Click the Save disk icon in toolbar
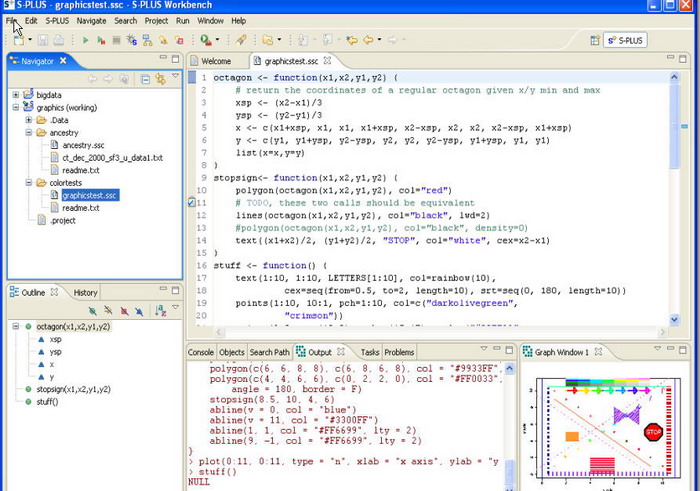 tap(43, 40)
